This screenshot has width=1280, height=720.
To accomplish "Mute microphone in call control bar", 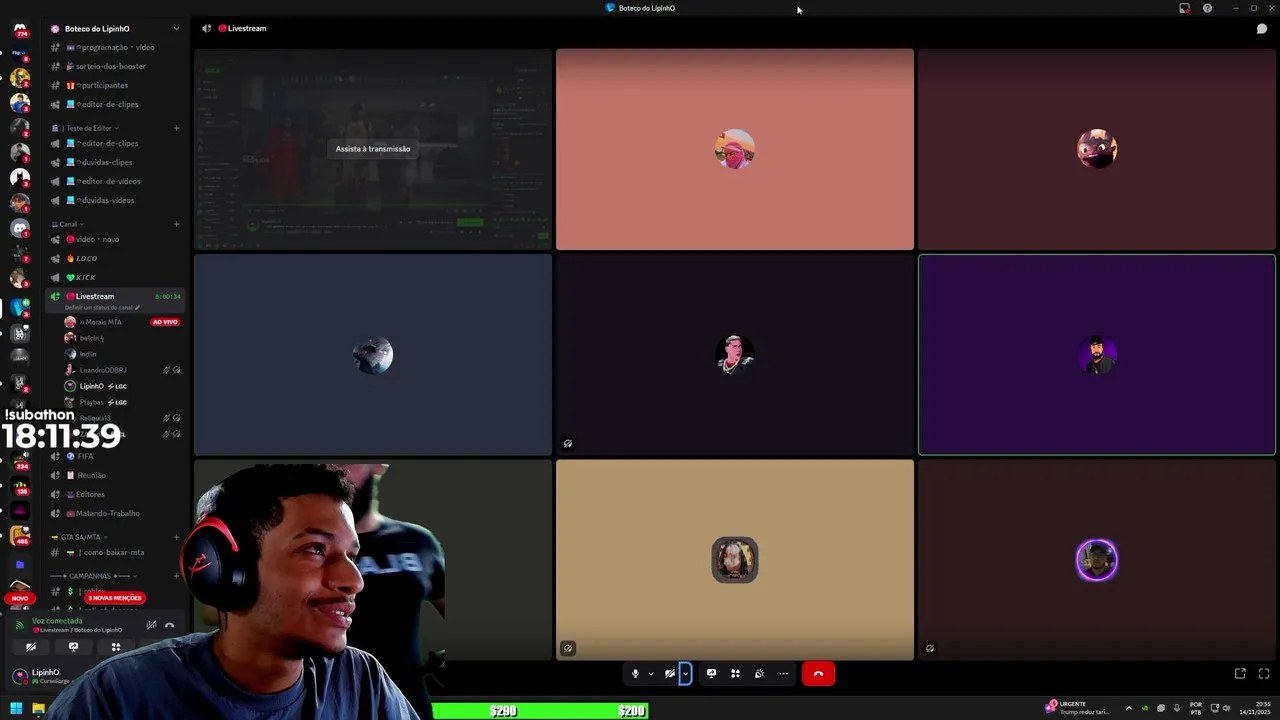I will (x=635, y=674).
